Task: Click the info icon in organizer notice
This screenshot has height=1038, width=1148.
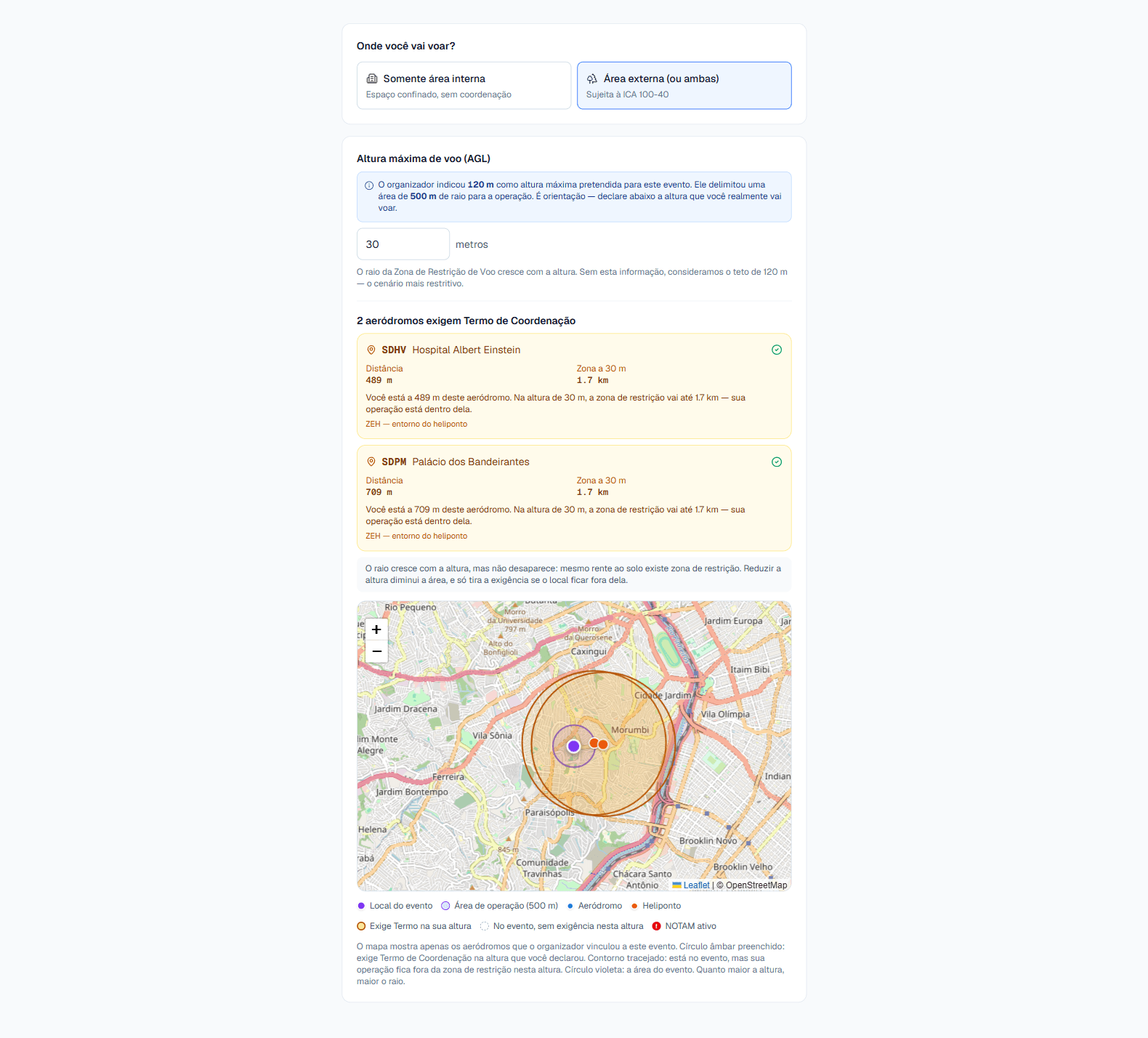Action: pos(369,185)
